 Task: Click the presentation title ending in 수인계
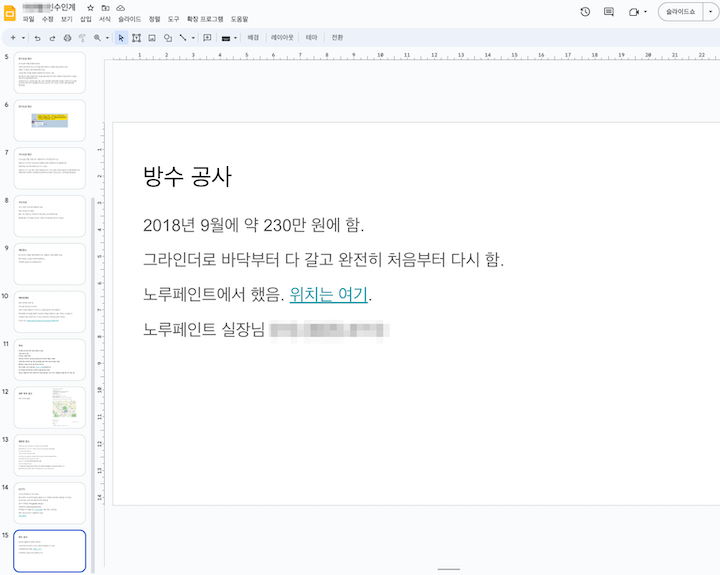[x=49, y=7]
